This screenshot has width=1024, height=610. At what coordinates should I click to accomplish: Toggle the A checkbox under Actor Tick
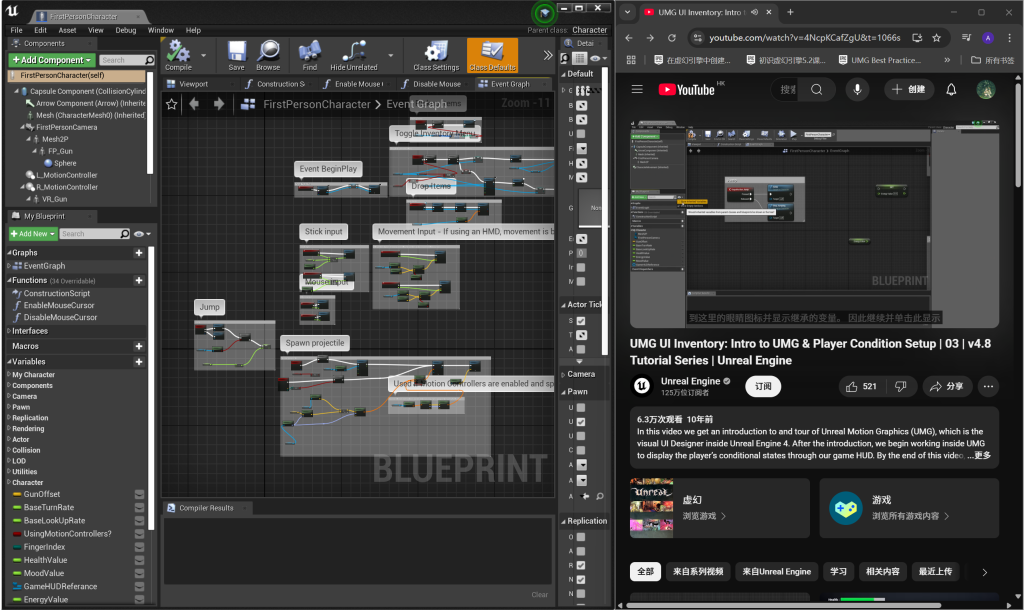[581, 349]
